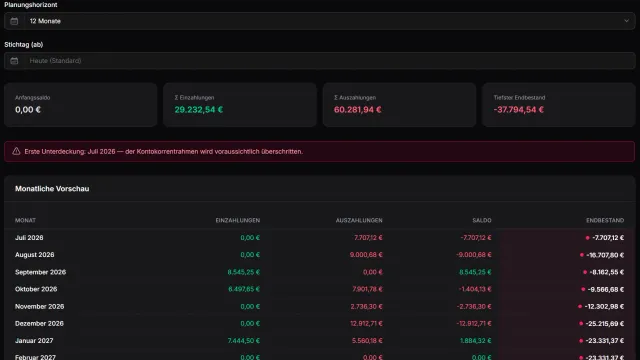Click September 2026 Einzahlungen 8.545,25 €
Image resolution: width=640 pixels, height=360 pixels.
click(x=244, y=272)
